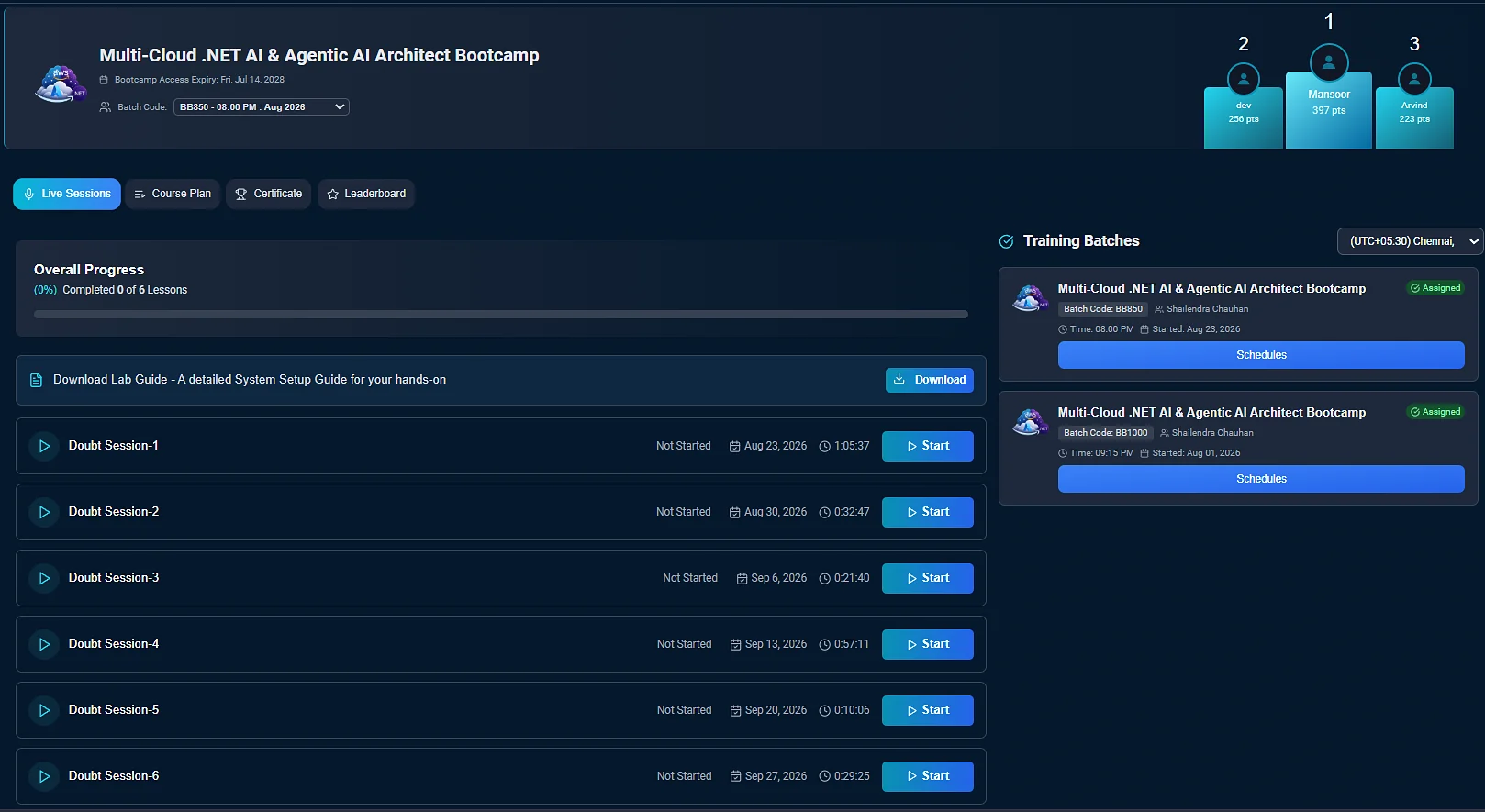The height and width of the screenshot is (812, 1485).
Task: Click the Assigned badge on the BB1000 batch
Action: 1435,412
